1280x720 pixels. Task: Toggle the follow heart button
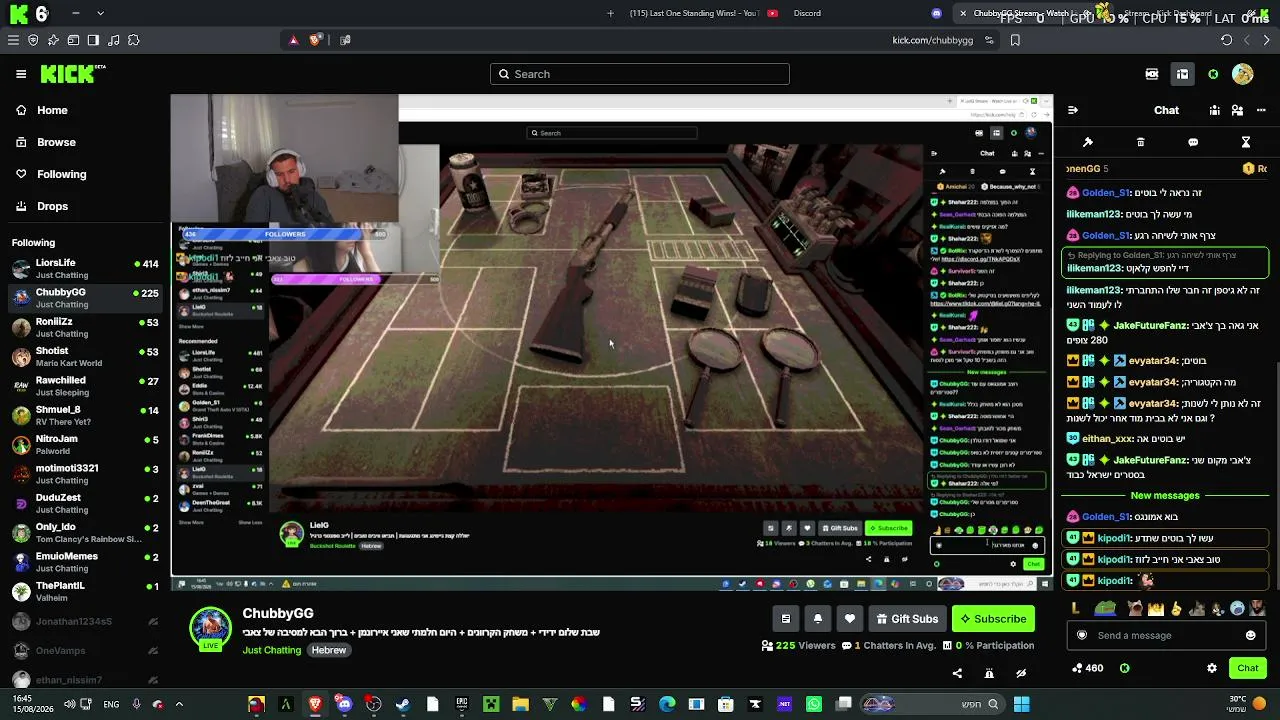[x=850, y=619]
